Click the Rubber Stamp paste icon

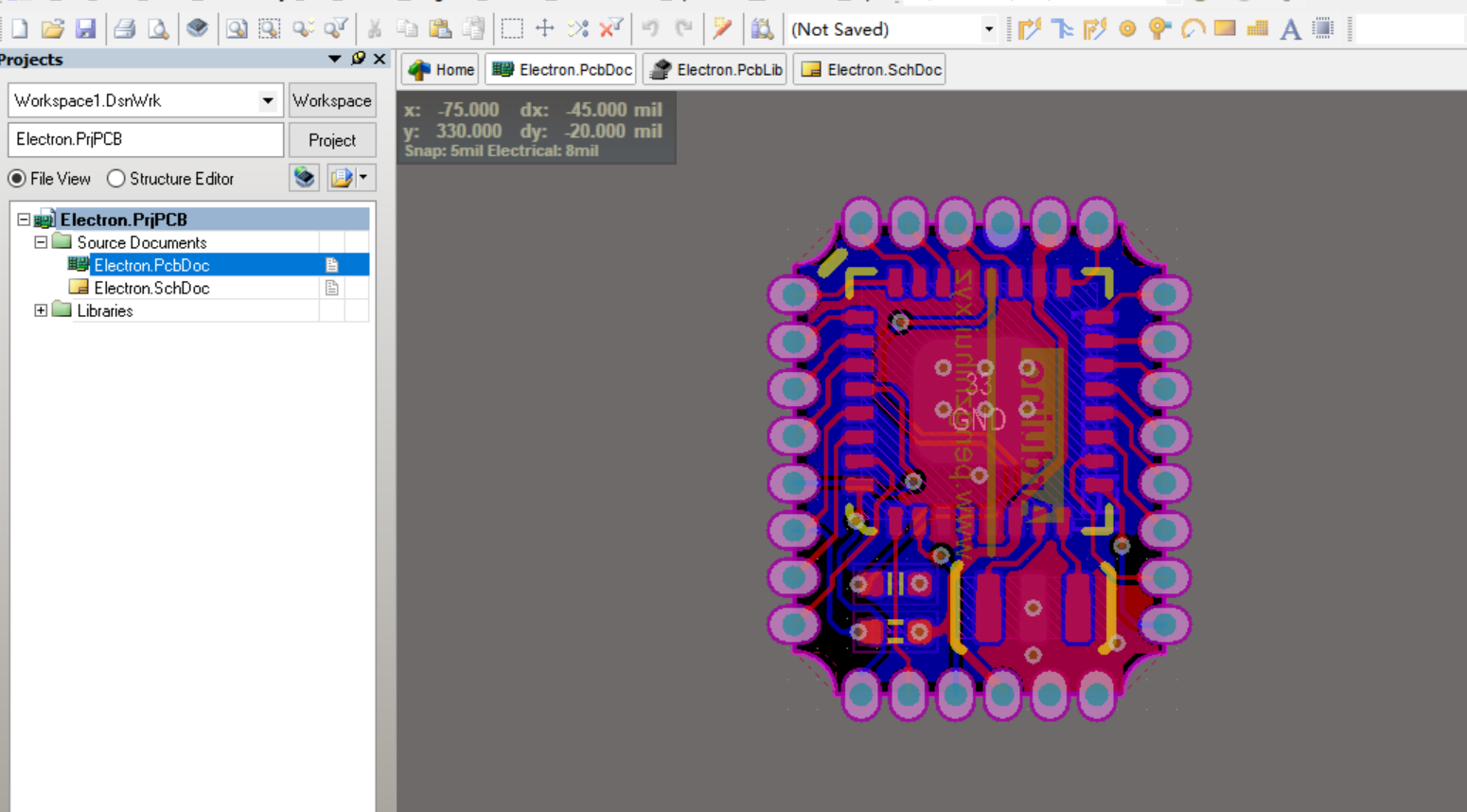473,29
